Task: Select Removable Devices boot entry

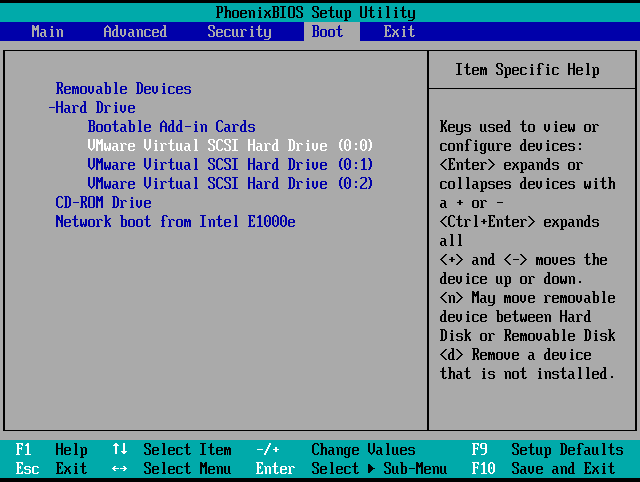Action: tap(124, 89)
